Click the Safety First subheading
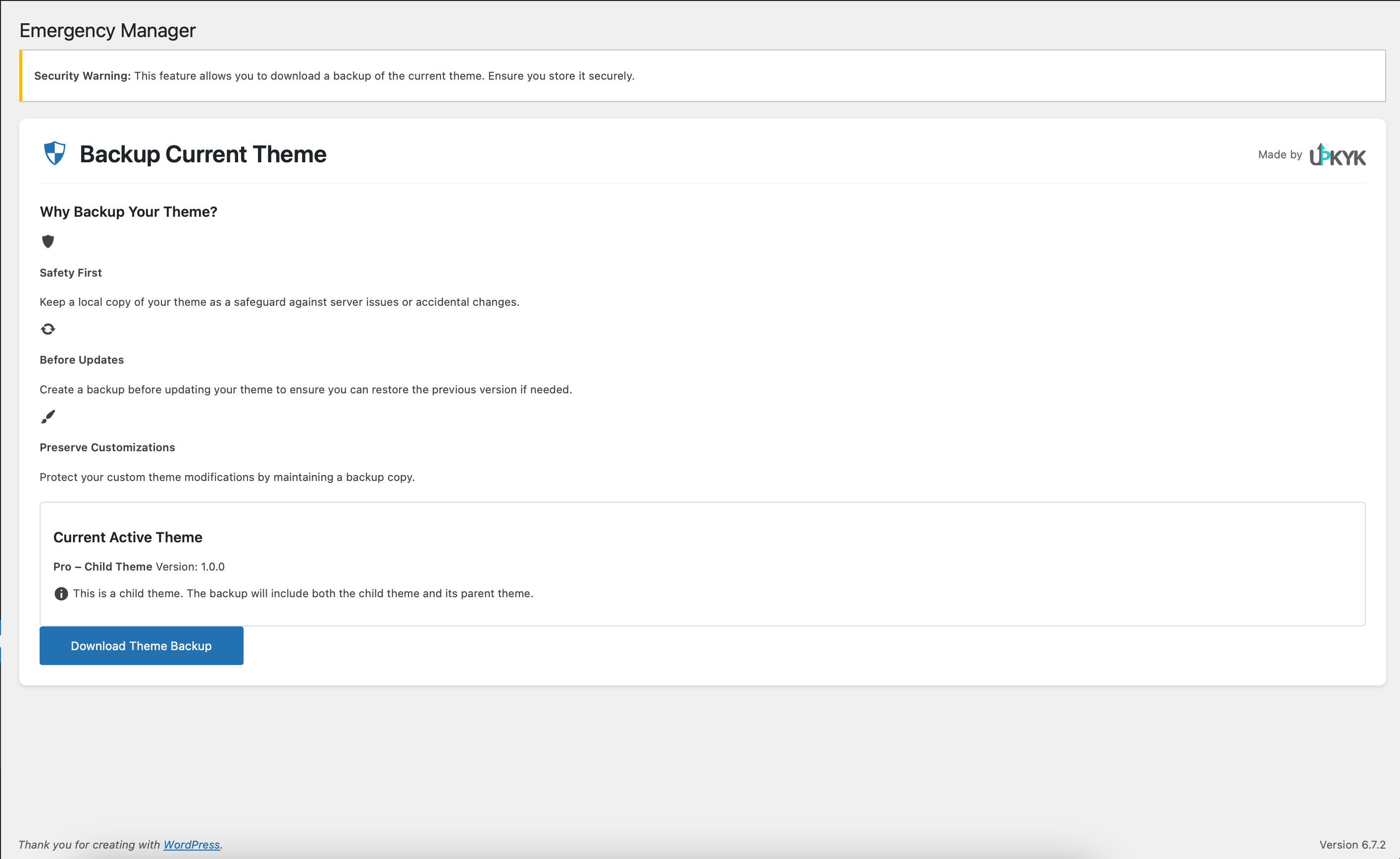 pos(70,273)
